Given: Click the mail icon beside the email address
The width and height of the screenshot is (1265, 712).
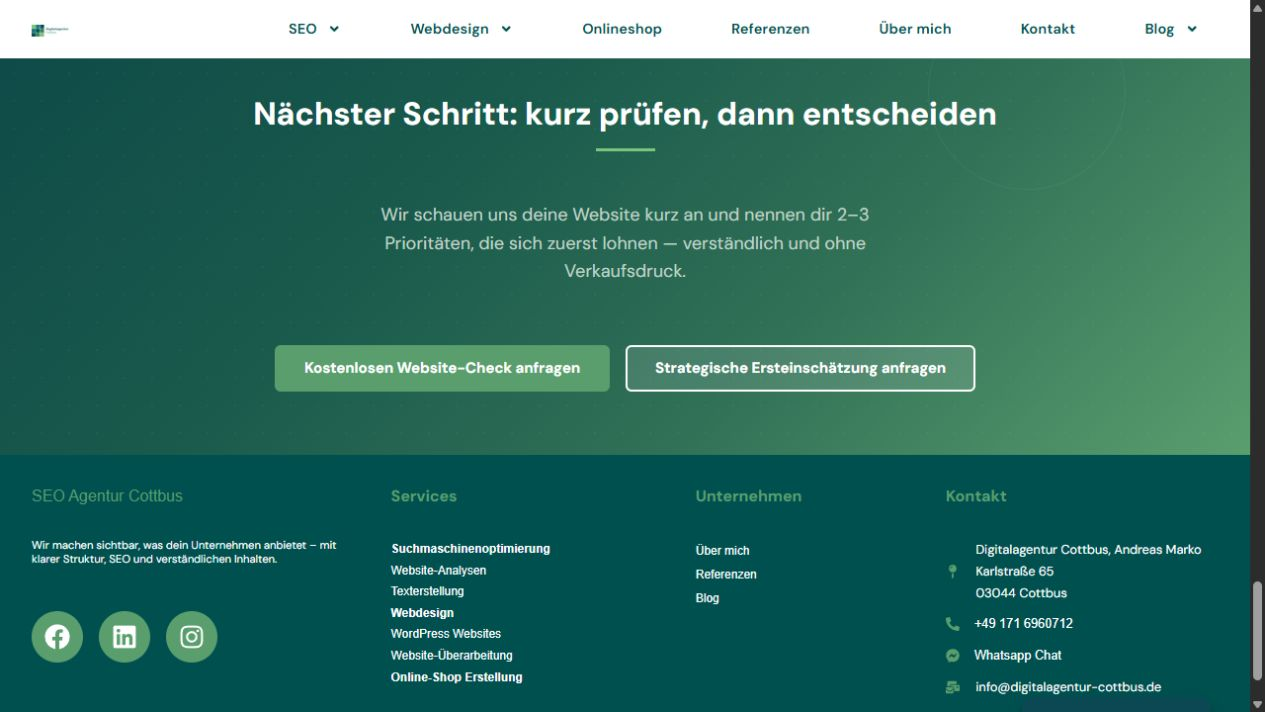Looking at the screenshot, I should [x=952, y=687].
